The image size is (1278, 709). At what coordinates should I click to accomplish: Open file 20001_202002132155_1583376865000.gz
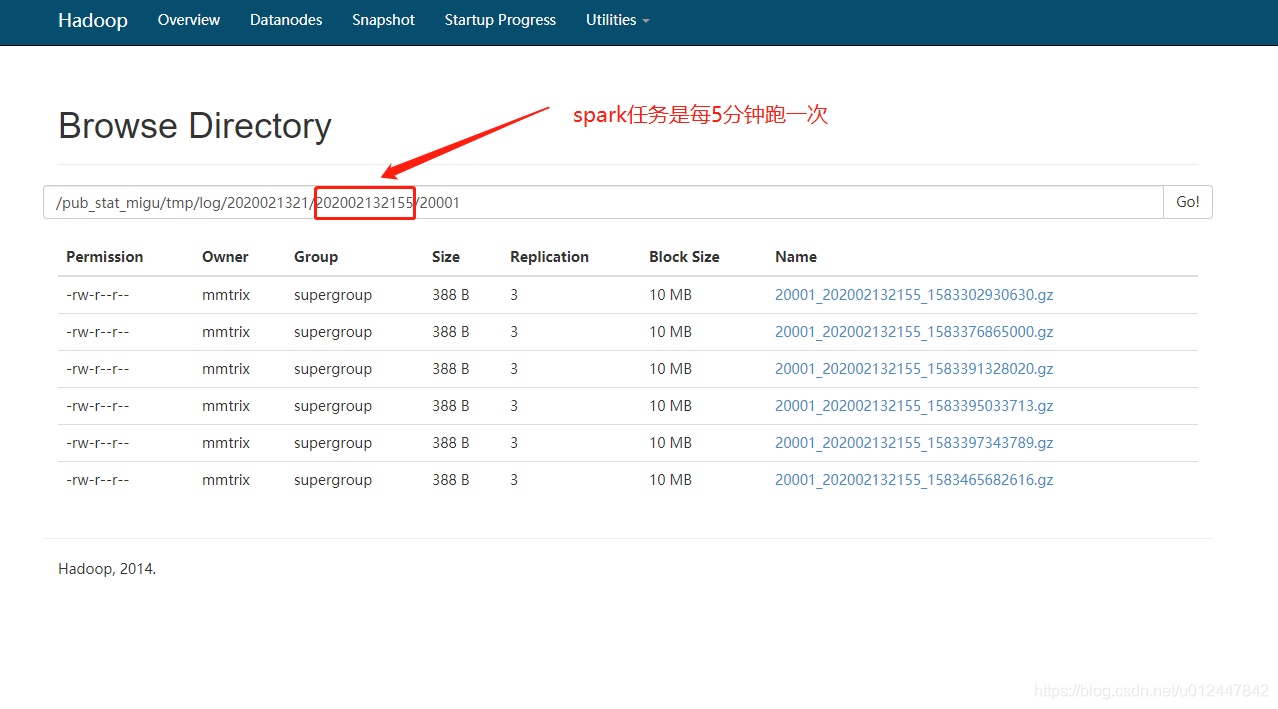(914, 332)
